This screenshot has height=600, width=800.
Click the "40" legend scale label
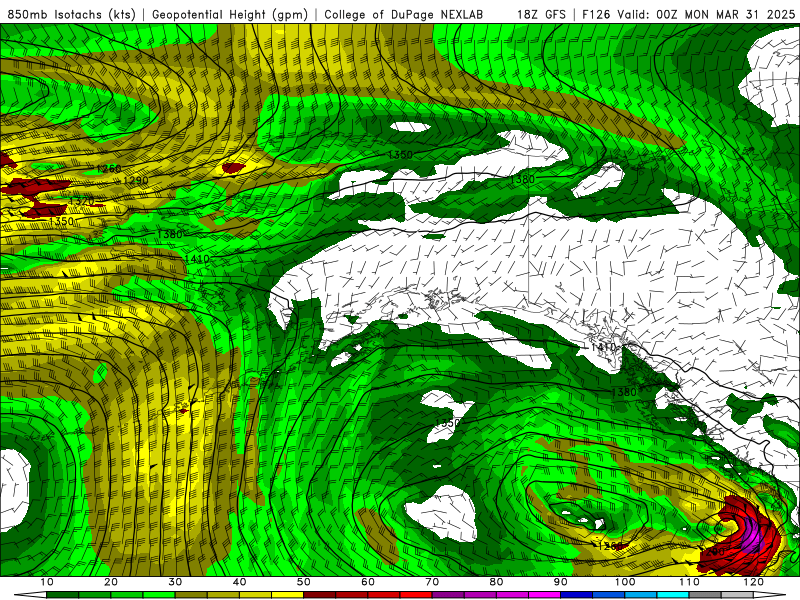click(239, 582)
